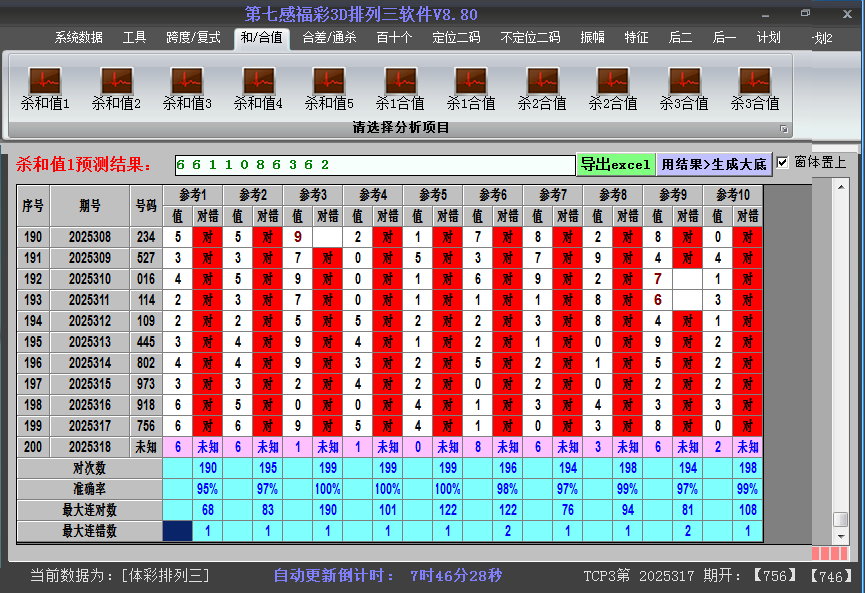Open the 杀和值3 analysis item
This screenshot has width=865, height=593.
coord(187,81)
